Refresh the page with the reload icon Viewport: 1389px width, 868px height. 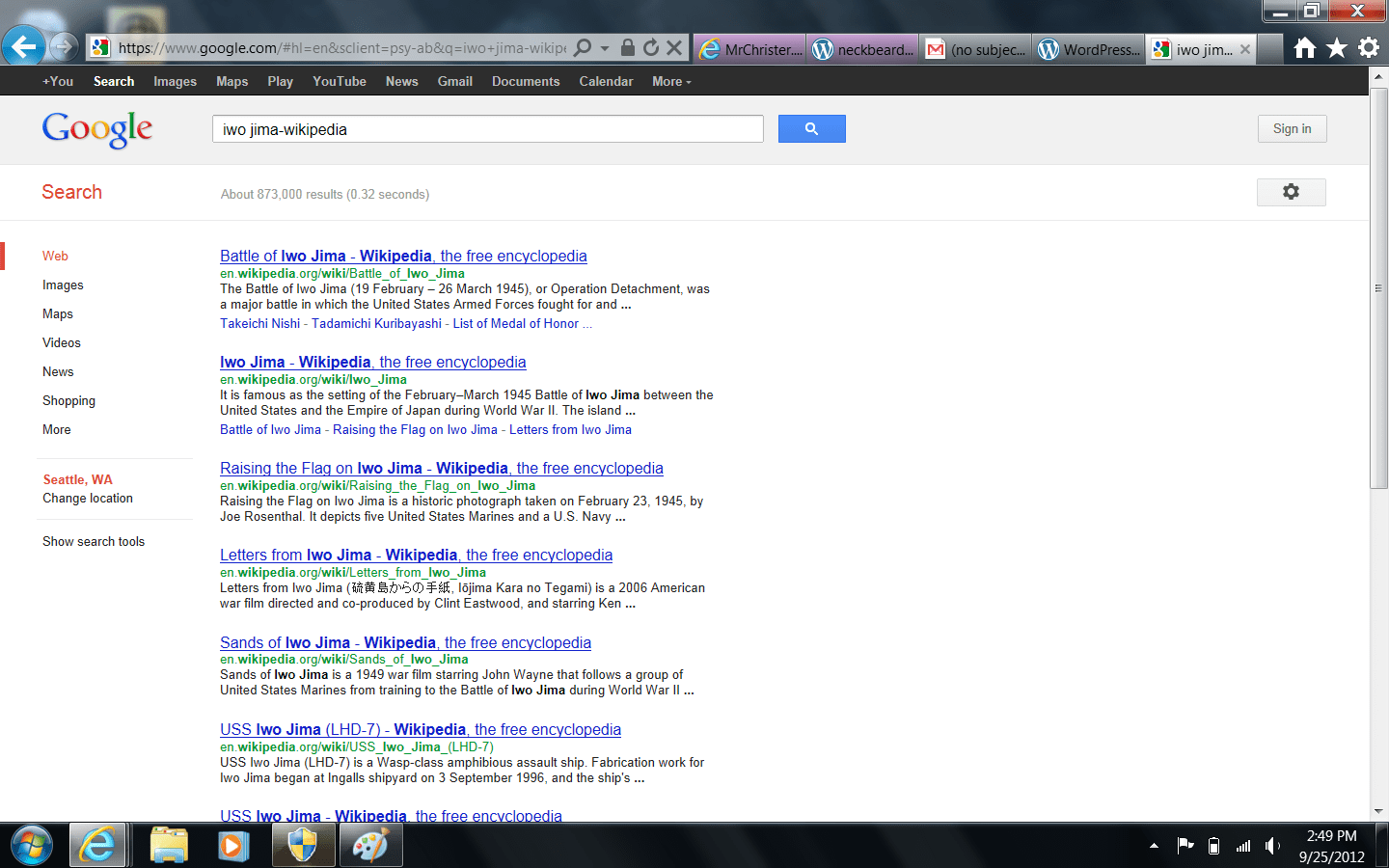pyautogui.click(x=651, y=47)
